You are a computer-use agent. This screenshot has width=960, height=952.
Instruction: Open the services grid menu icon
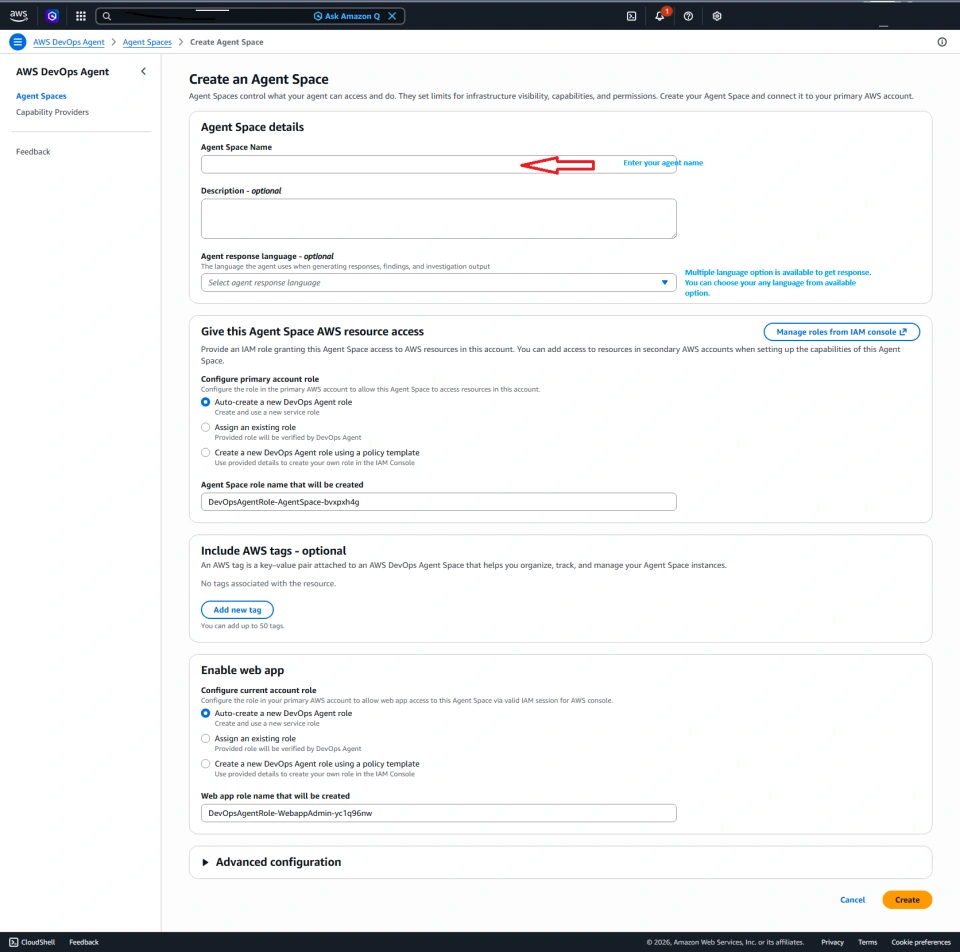coord(81,16)
